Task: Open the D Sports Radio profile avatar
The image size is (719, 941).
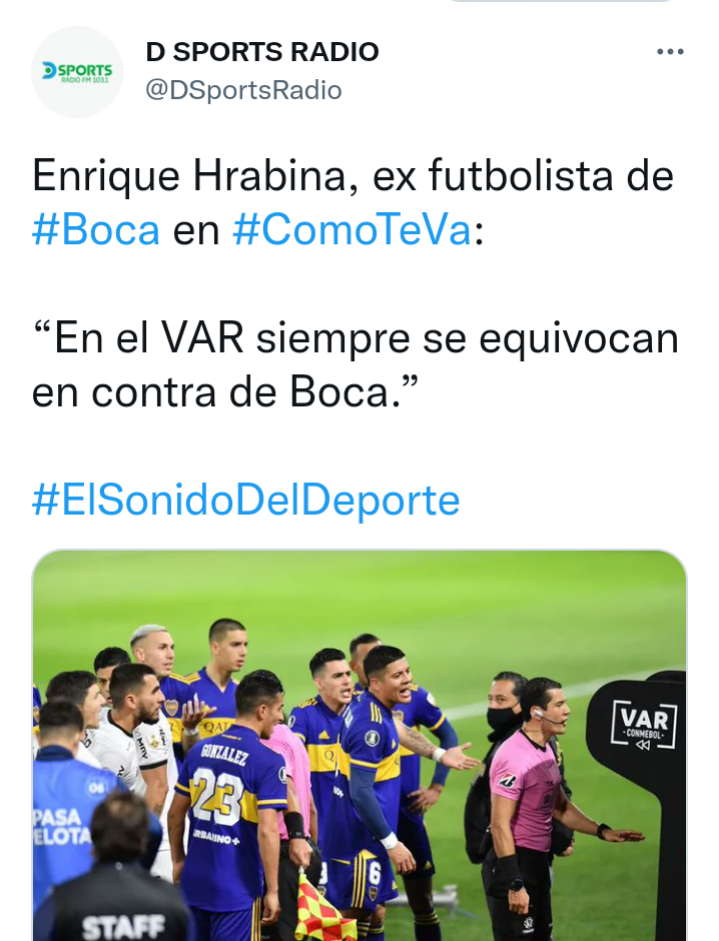Action: pyautogui.click(x=77, y=72)
